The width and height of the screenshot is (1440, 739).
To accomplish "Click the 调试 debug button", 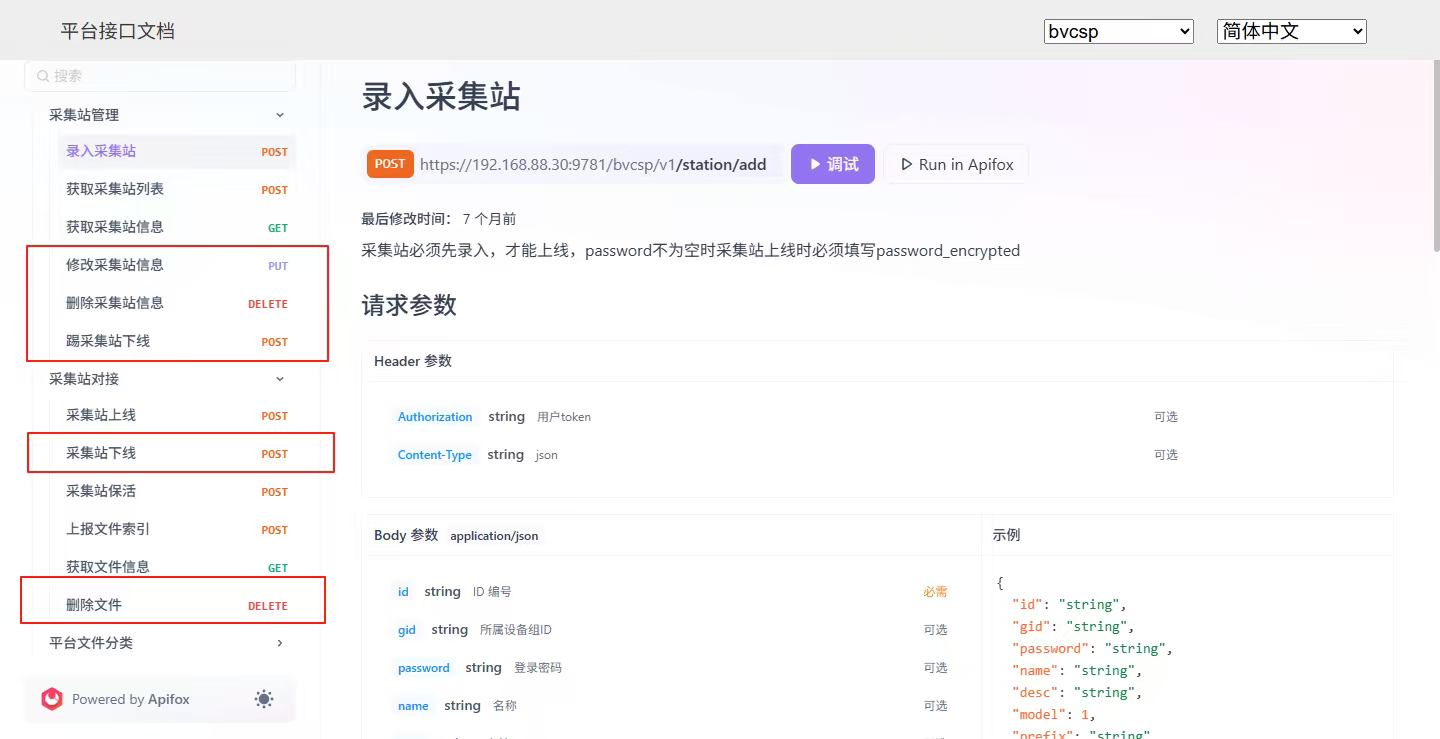I will tap(833, 164).
